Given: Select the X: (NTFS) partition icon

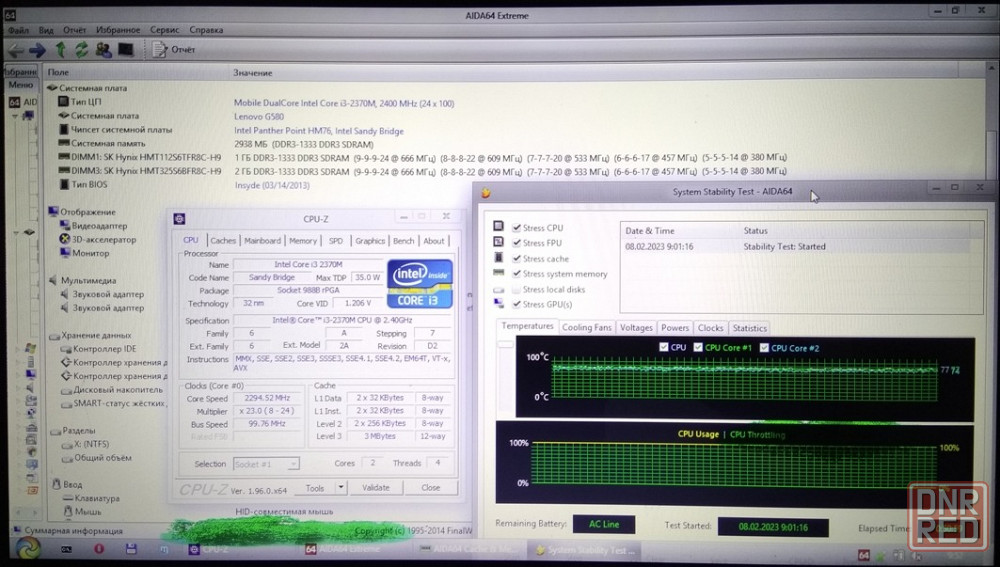Looking at the screenshot, I should pos(67,445).
